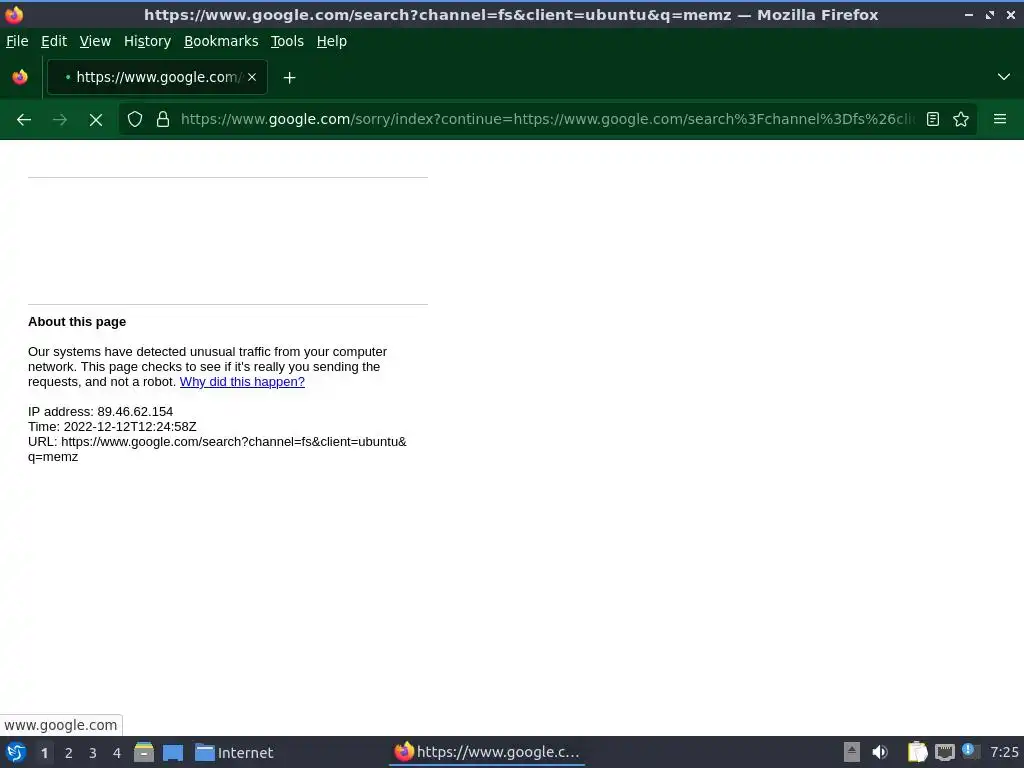Open the Help menu

[x=332, y=41]
